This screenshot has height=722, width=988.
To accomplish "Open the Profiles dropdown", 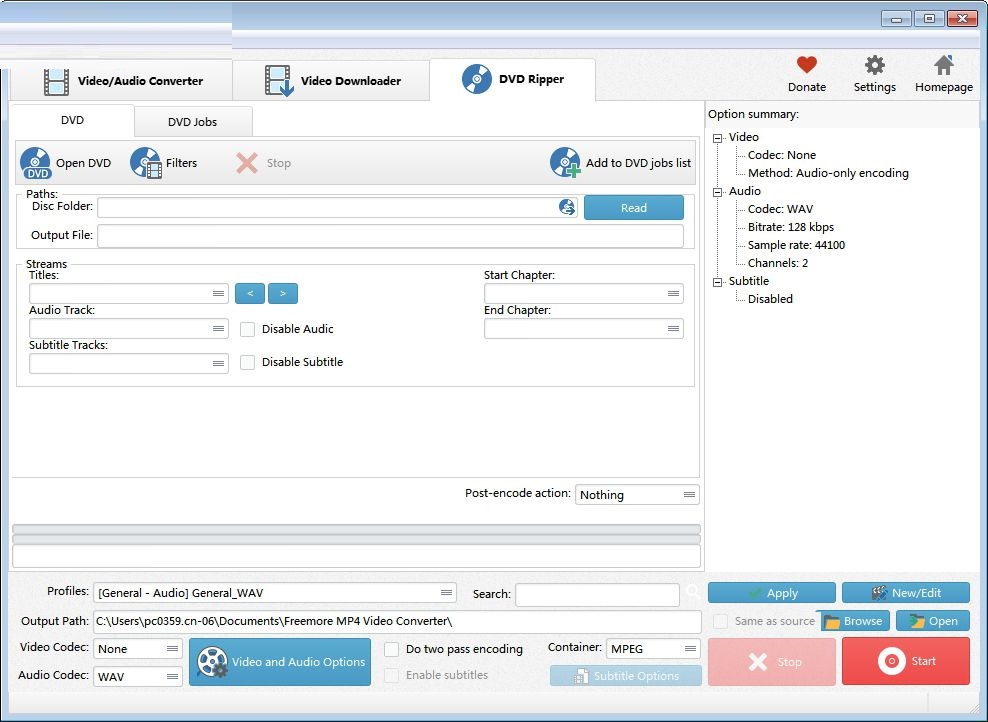I will 275,592.
